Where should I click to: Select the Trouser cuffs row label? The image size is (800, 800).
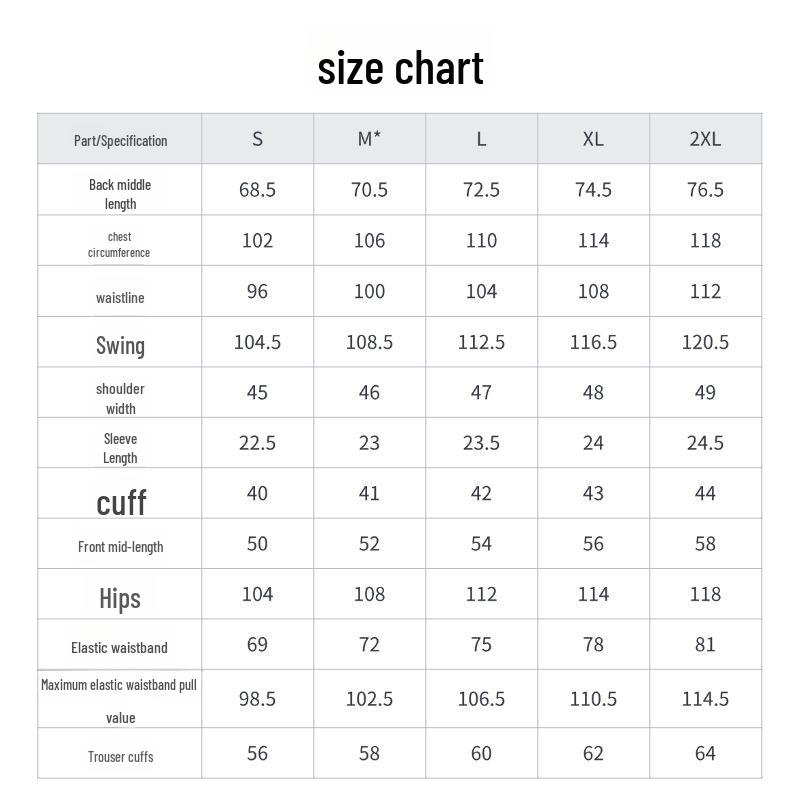coord(120,757)
